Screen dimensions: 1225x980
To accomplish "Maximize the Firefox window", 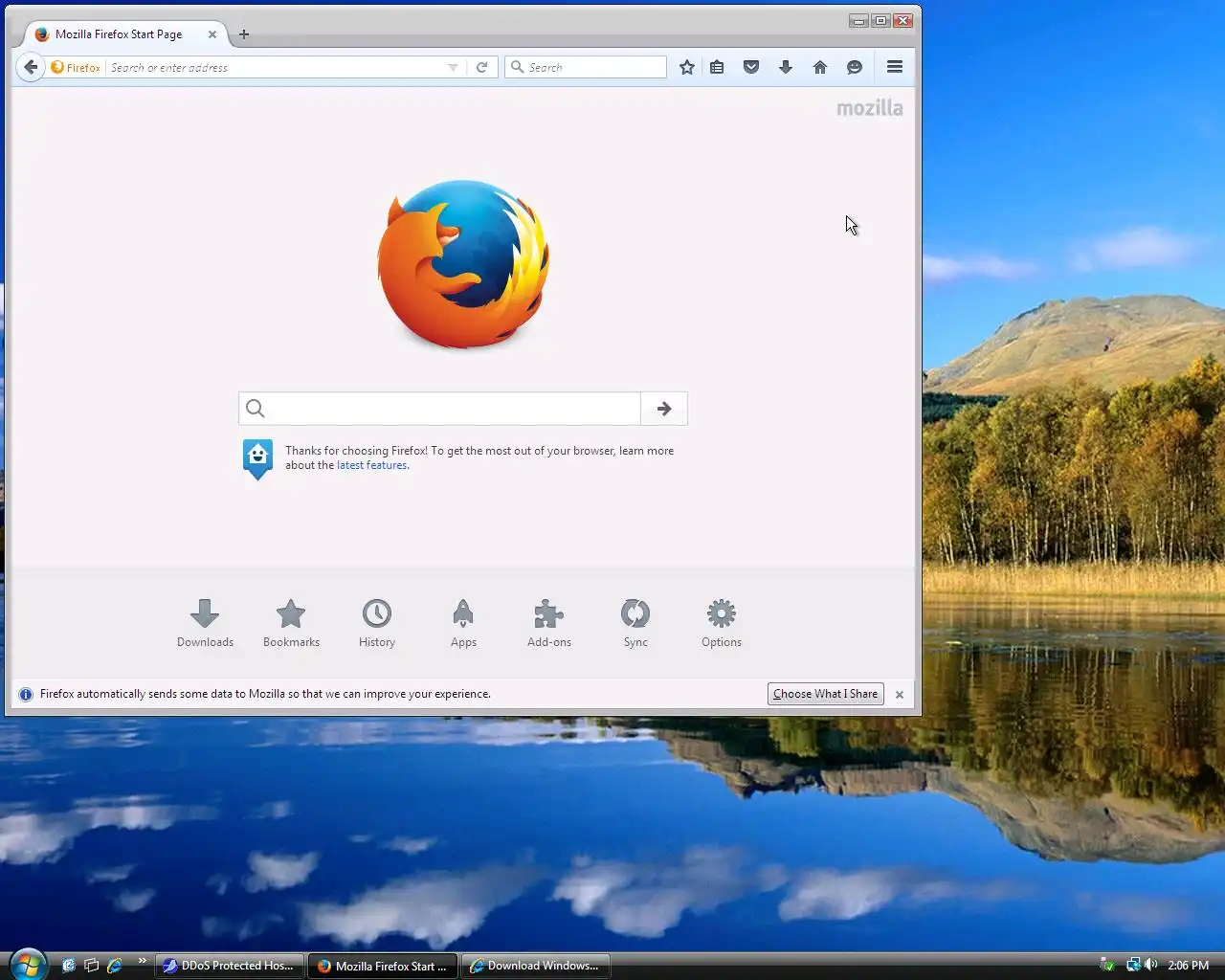I will pyautogui.click(x=881, y=20).
